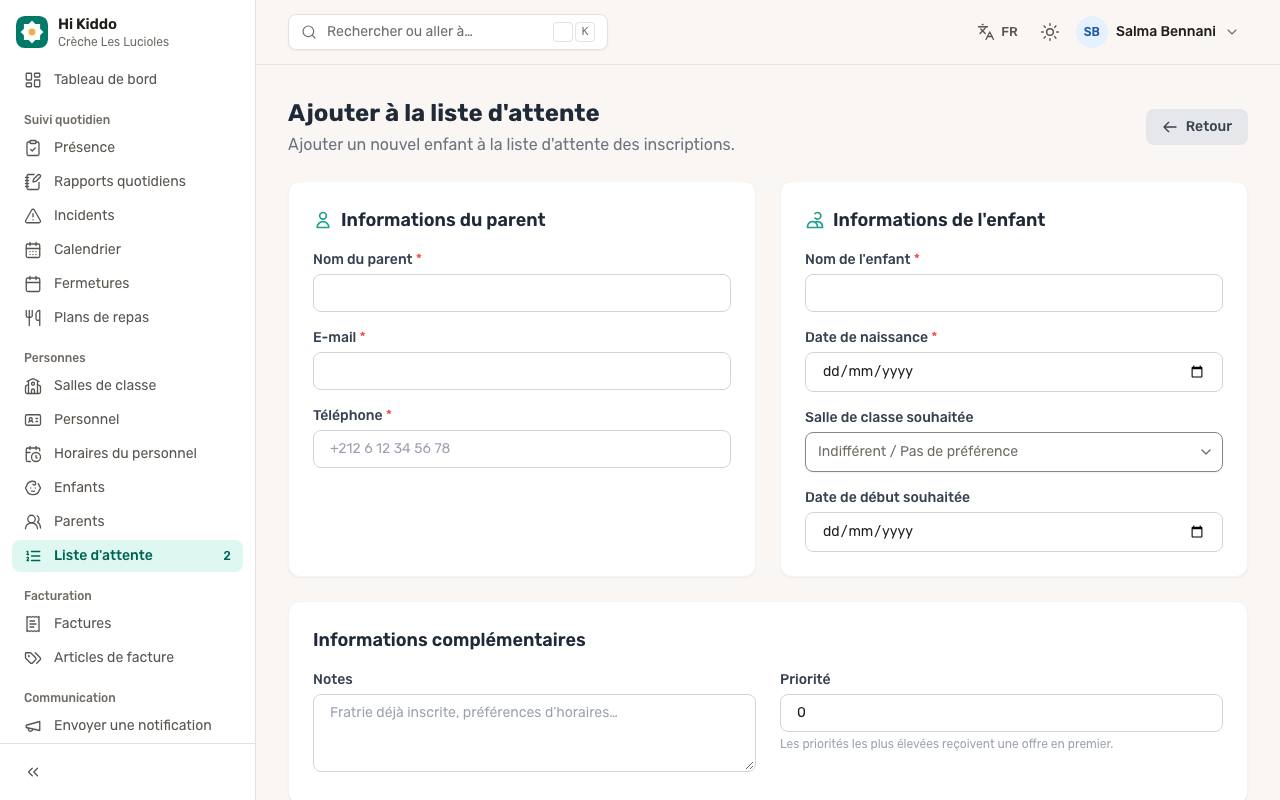This screenshot has width=1280, height=800.
Task: Click the Nom du parent field
Action: point(522,293)
